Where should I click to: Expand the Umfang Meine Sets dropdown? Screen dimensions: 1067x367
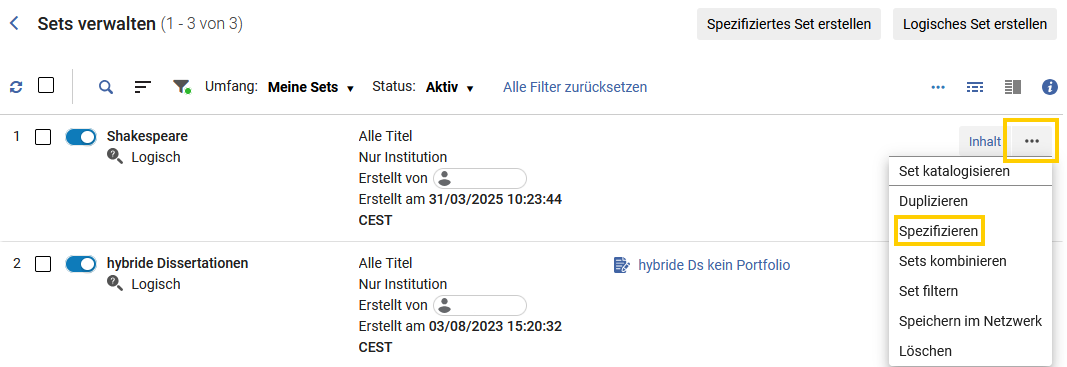point(311,87)
